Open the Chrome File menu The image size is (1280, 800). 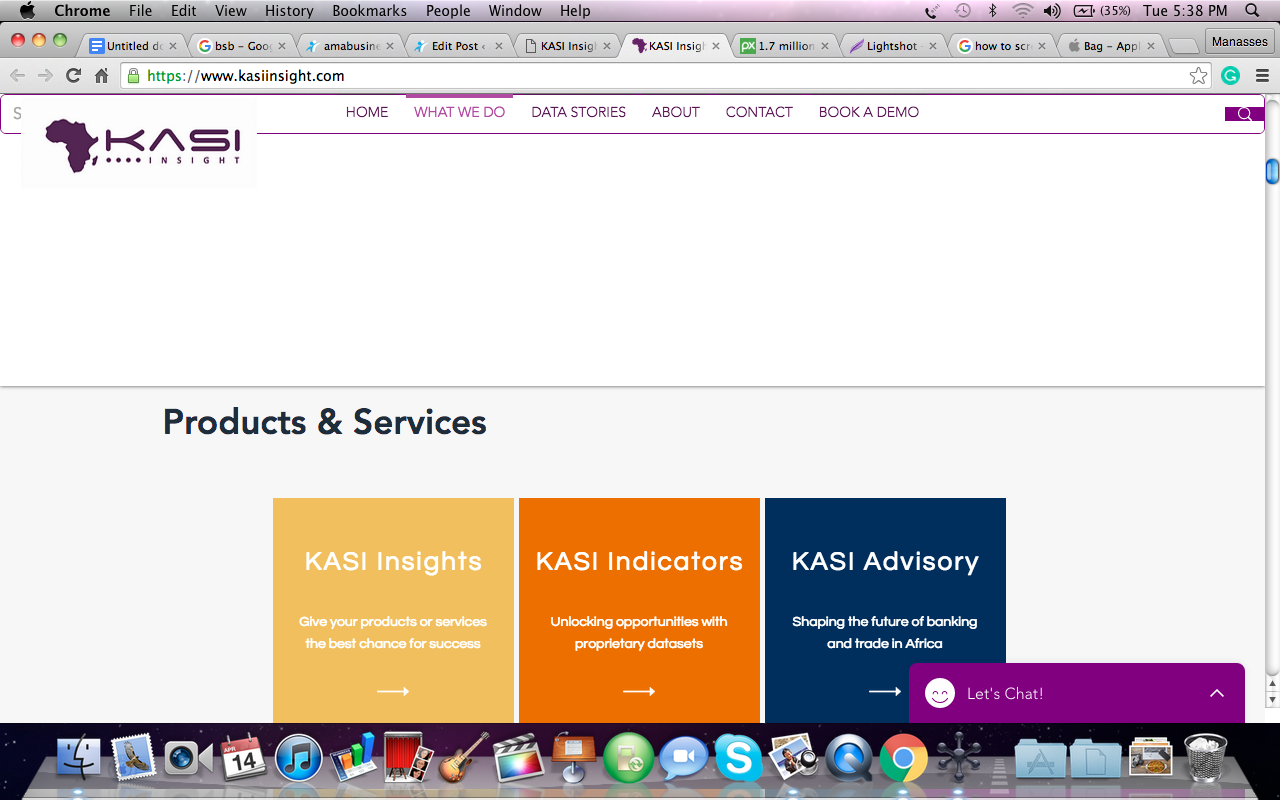coord(140,11)
